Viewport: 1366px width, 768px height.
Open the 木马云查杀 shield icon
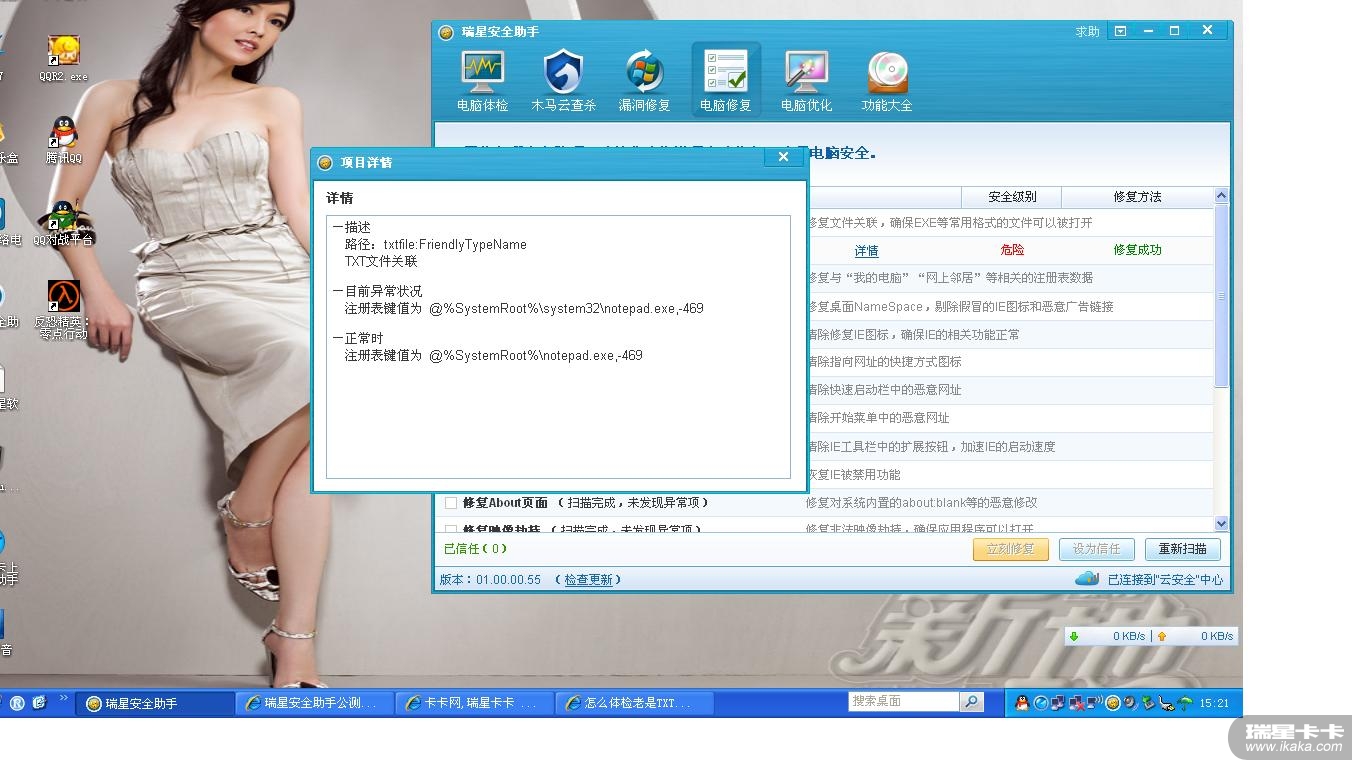(x=563, y=72)
